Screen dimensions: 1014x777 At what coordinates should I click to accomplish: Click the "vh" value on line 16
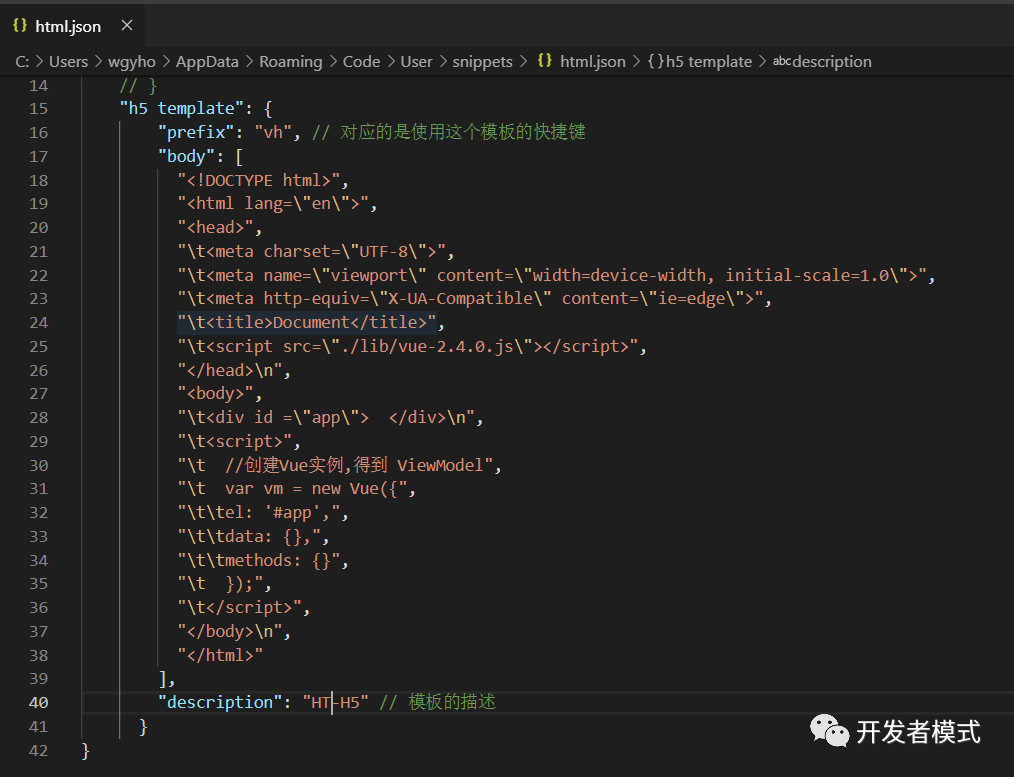(274, 133)
